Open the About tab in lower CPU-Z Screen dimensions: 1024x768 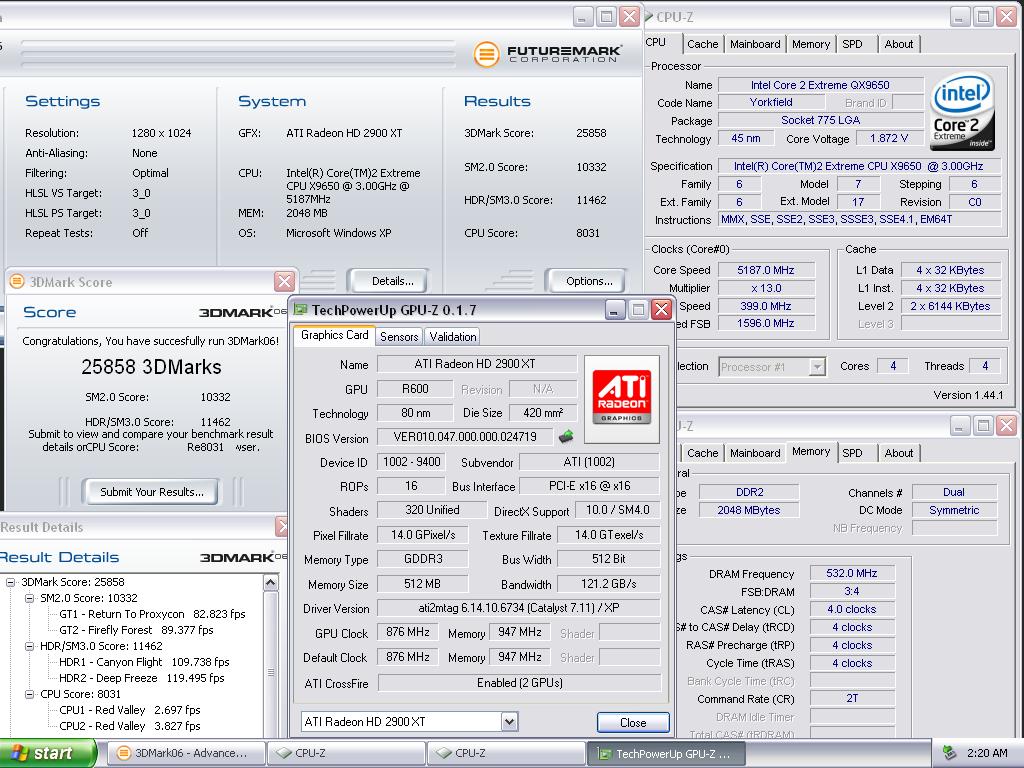899,453
